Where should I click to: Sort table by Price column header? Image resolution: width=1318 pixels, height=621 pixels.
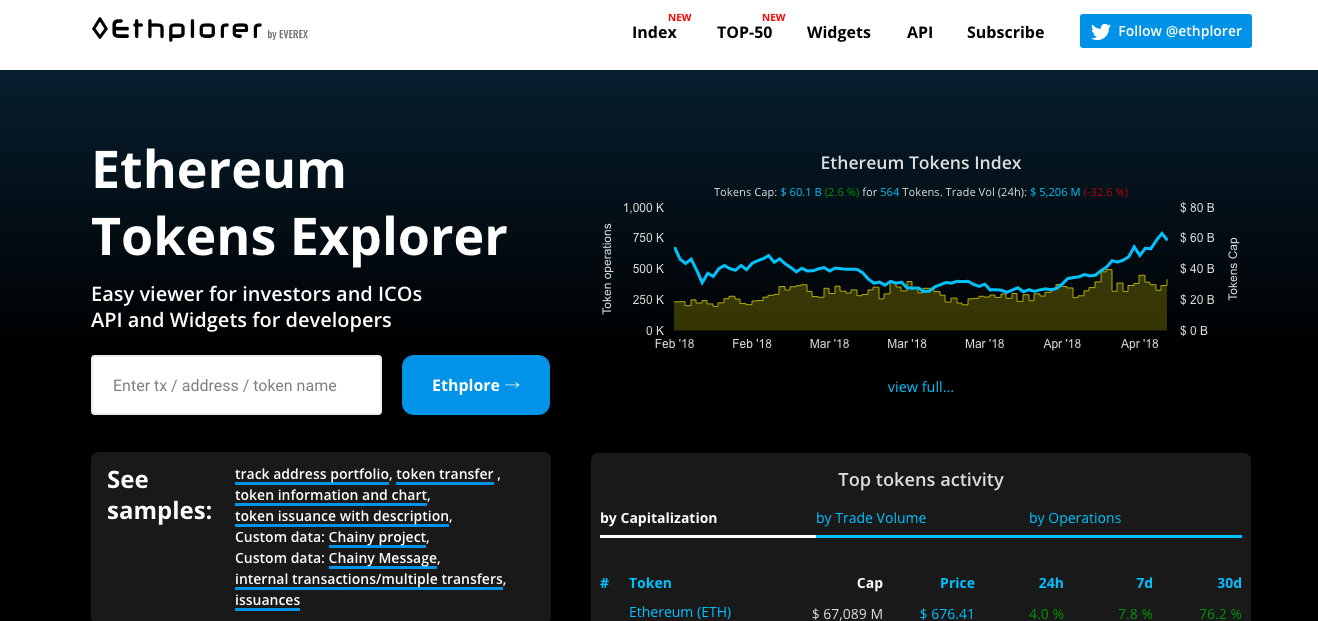coord(956,583)
